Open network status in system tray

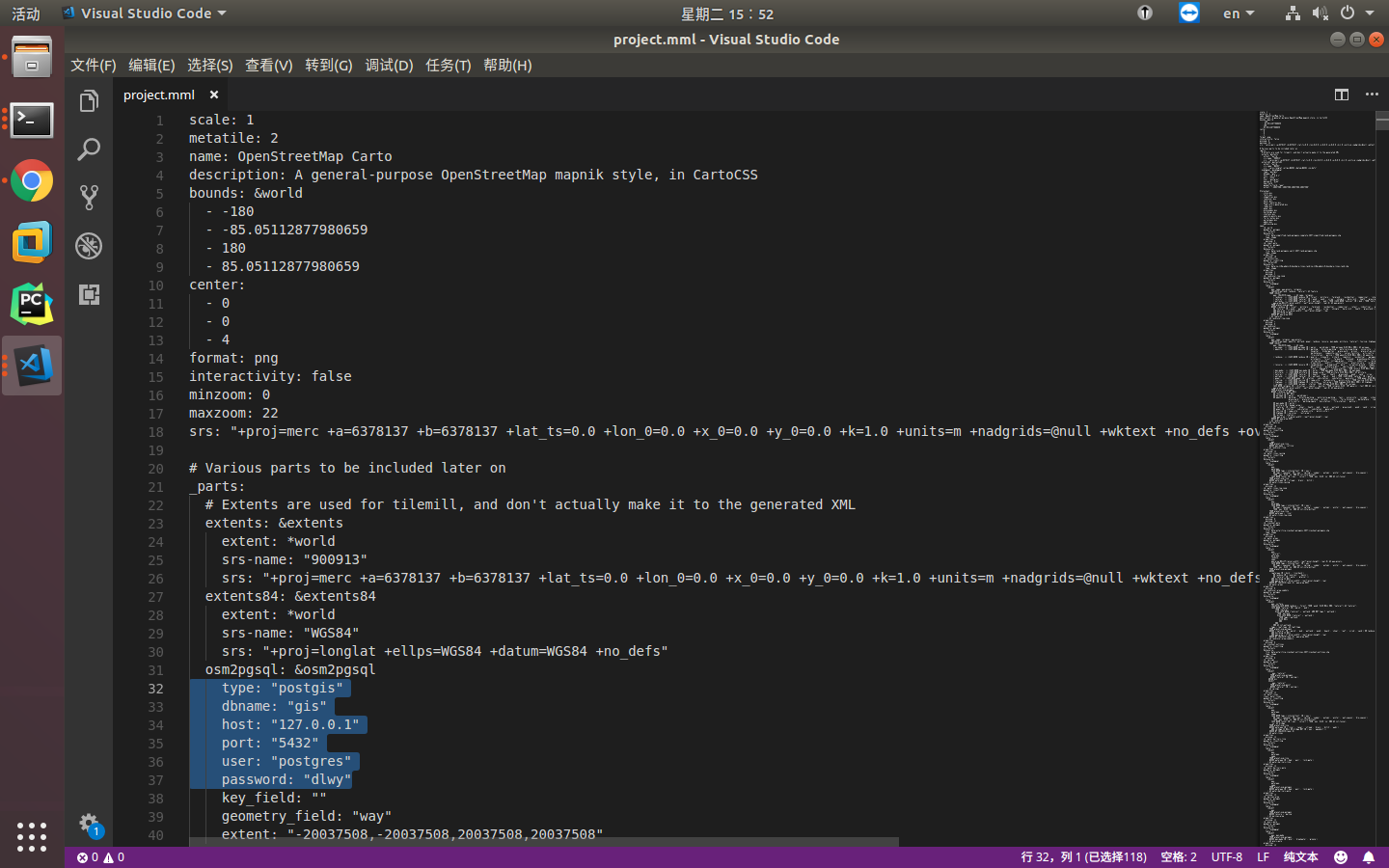1293,13
